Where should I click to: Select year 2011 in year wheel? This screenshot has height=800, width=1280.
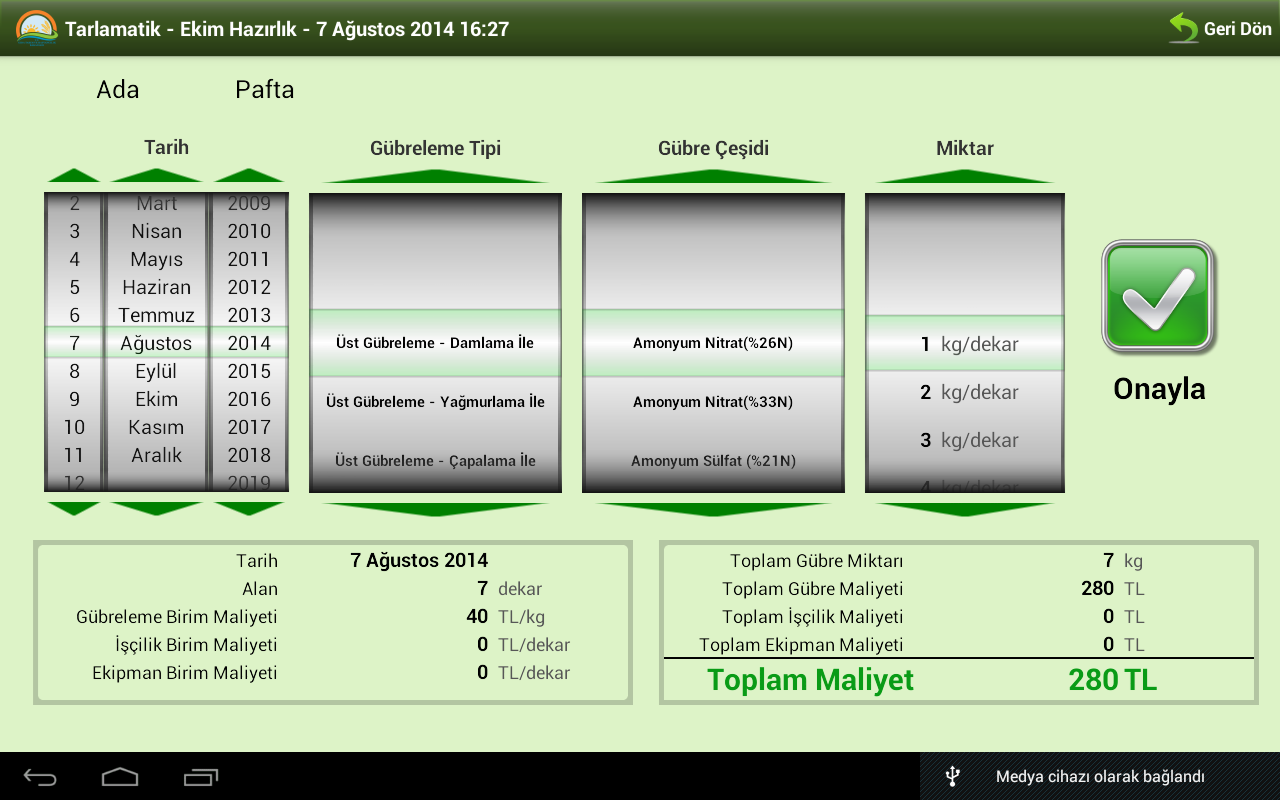point(249,259)
